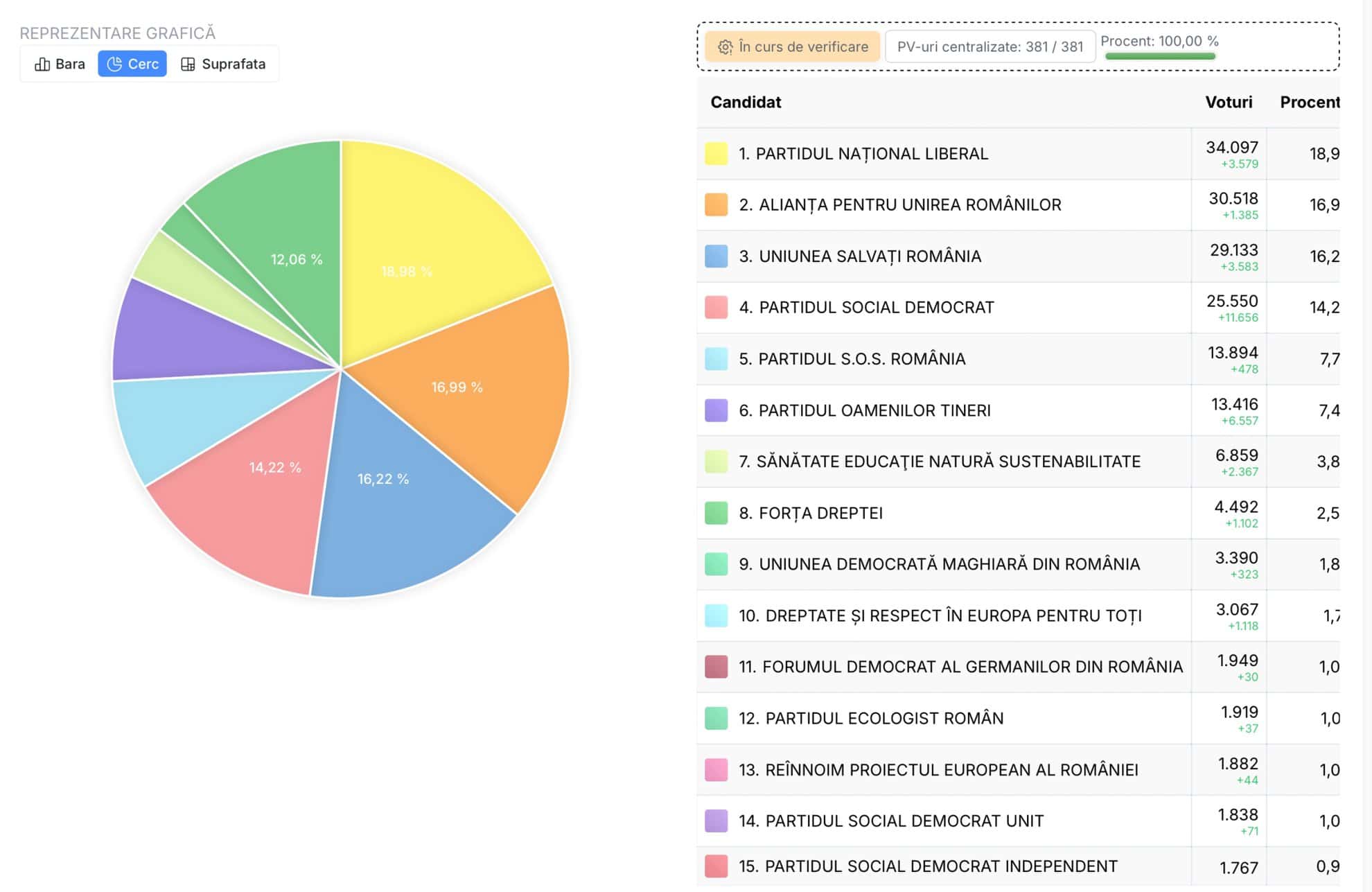Select the row 8. FORȚA DREPTEI
The width and height of the screenshot is (1372, 892).
point(1018,513)
